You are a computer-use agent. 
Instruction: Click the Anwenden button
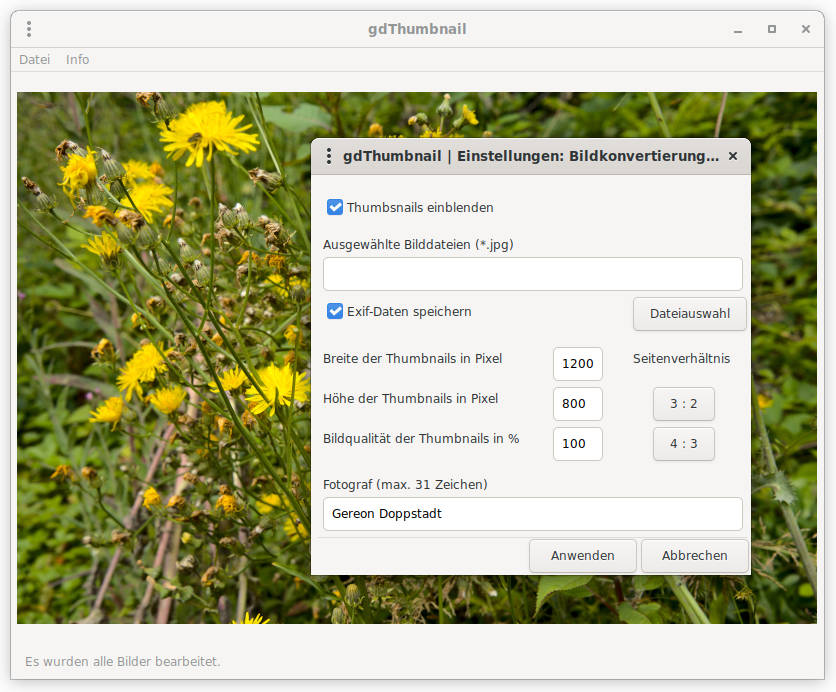point(582,555)
